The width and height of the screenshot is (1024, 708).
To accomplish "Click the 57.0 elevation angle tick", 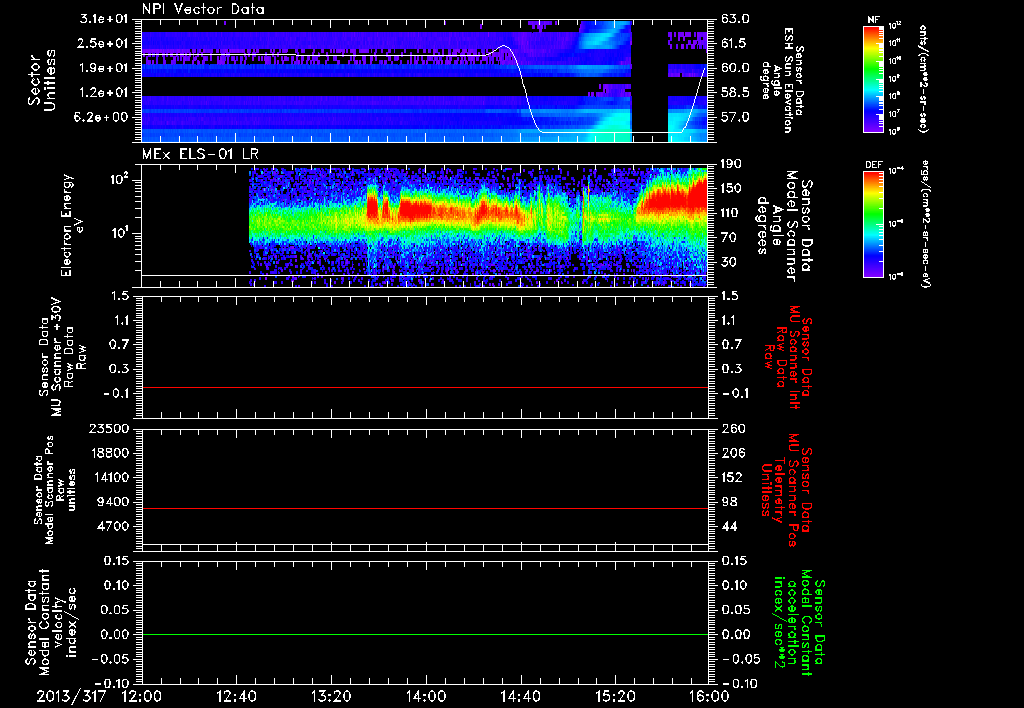I will pos(735,118).
